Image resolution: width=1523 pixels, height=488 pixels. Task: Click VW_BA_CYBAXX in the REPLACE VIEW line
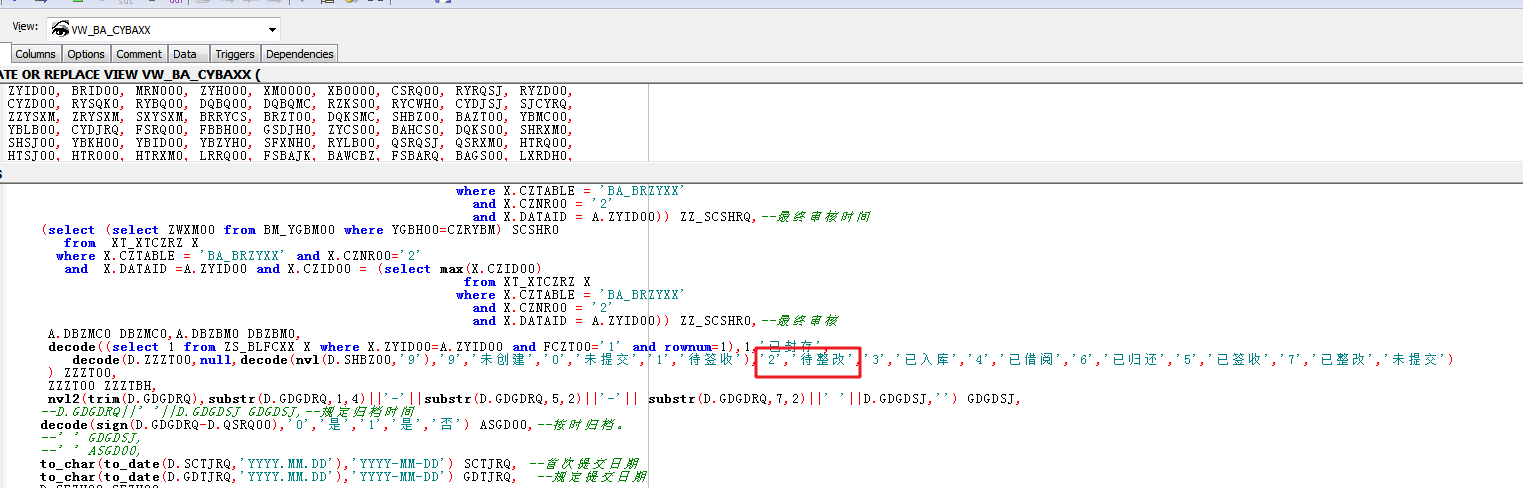coord(195,74)
